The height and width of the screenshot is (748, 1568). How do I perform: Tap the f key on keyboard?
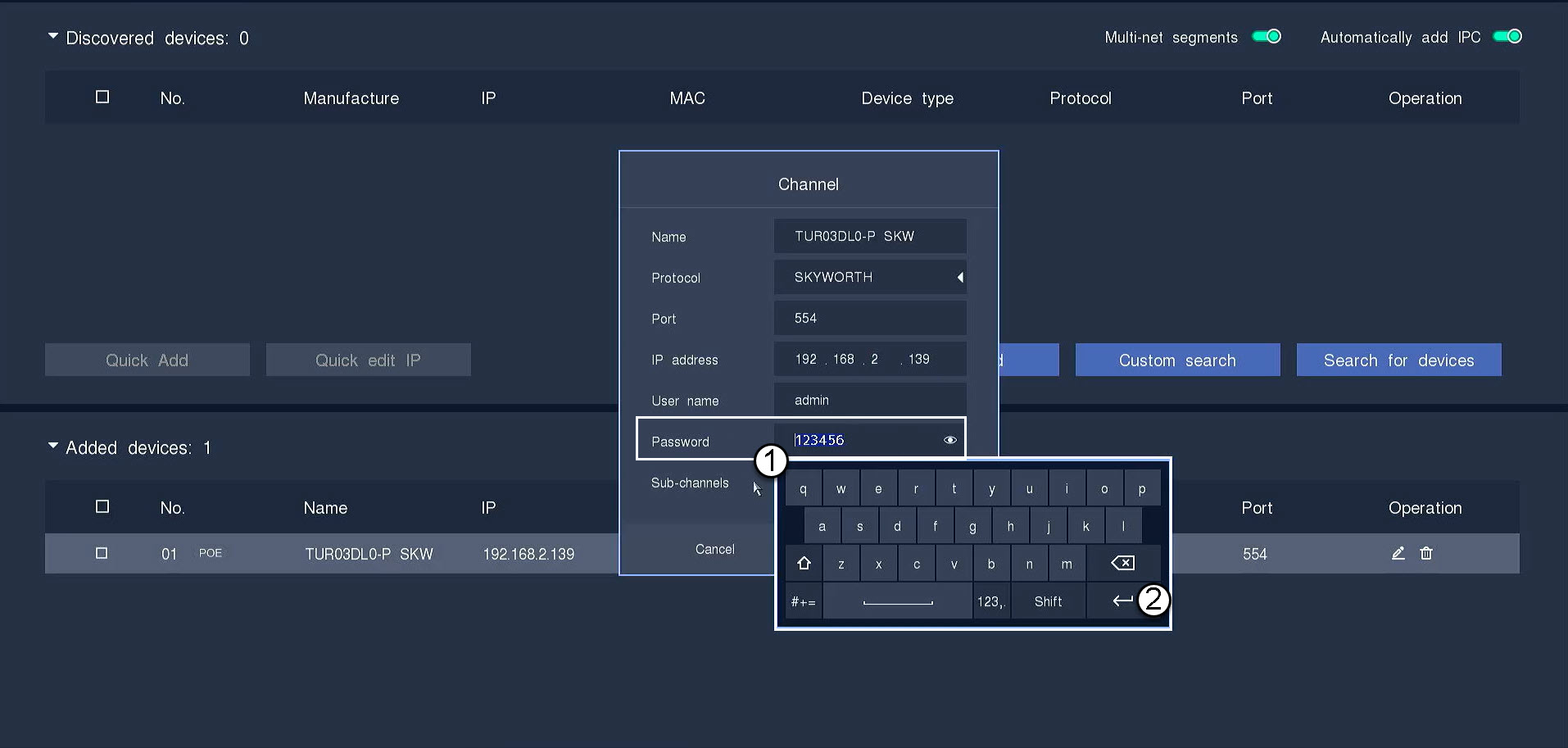[x=935, y=526]
